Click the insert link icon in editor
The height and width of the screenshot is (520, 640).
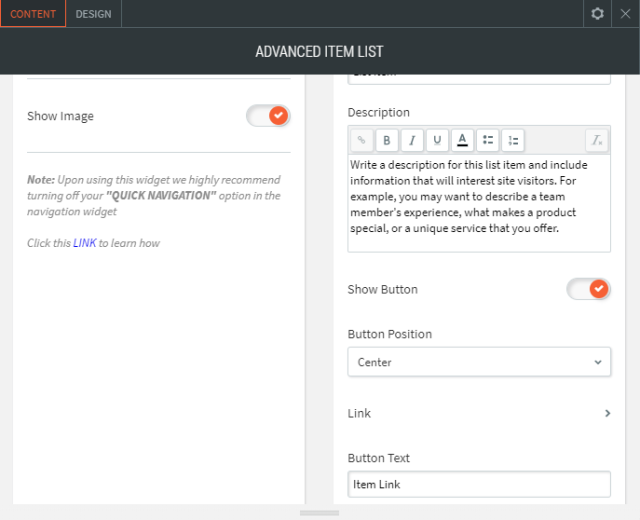click(x=362, y=141)
